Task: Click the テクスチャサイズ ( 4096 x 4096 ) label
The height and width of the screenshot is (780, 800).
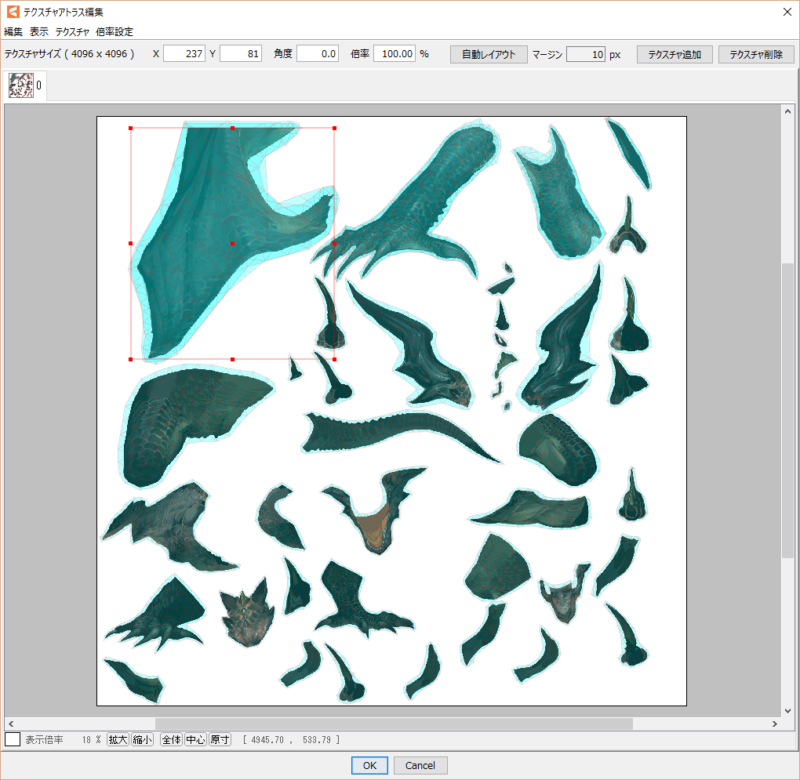Action: pos(69,54)
